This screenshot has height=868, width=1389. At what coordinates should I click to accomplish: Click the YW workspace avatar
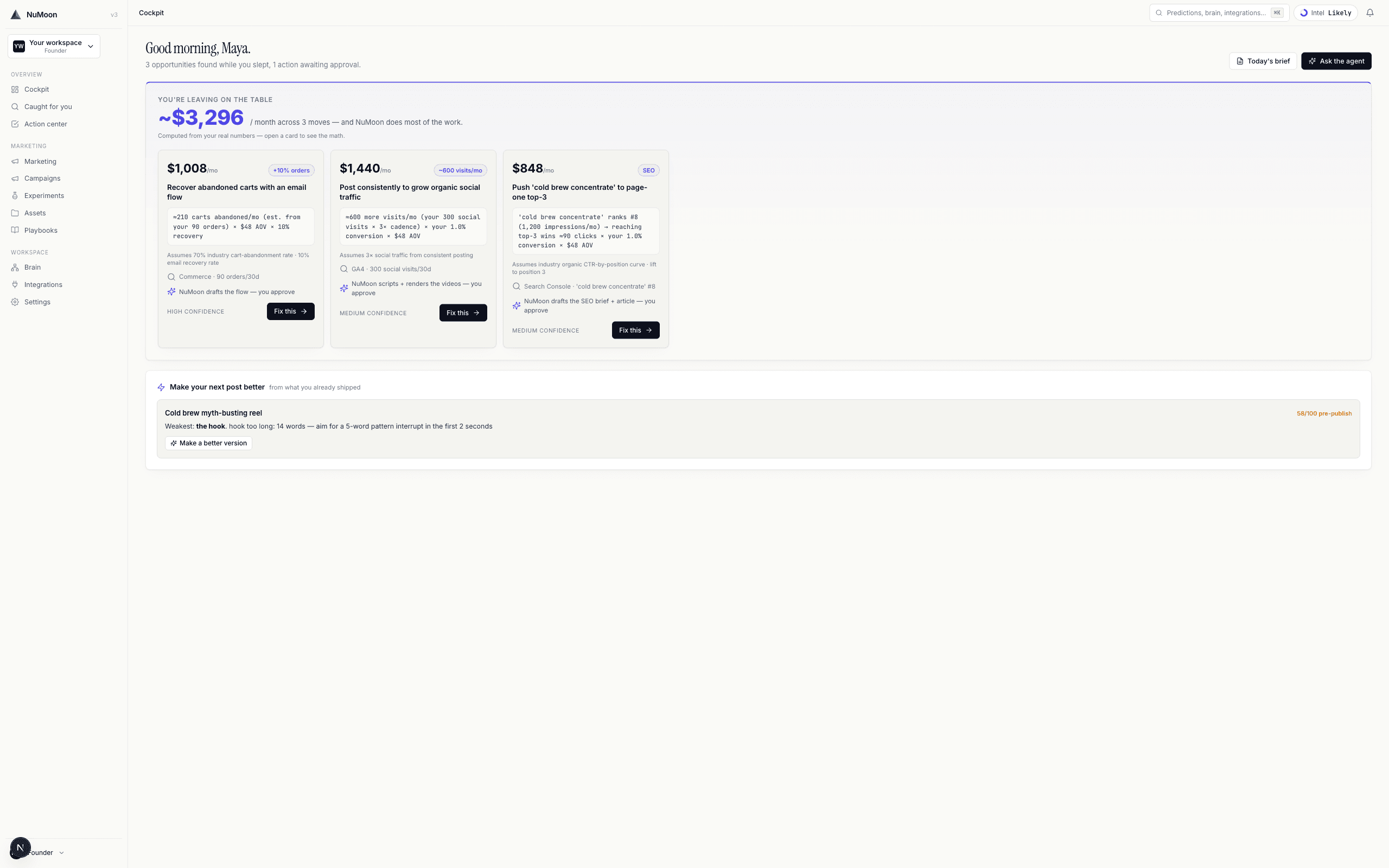19,47
